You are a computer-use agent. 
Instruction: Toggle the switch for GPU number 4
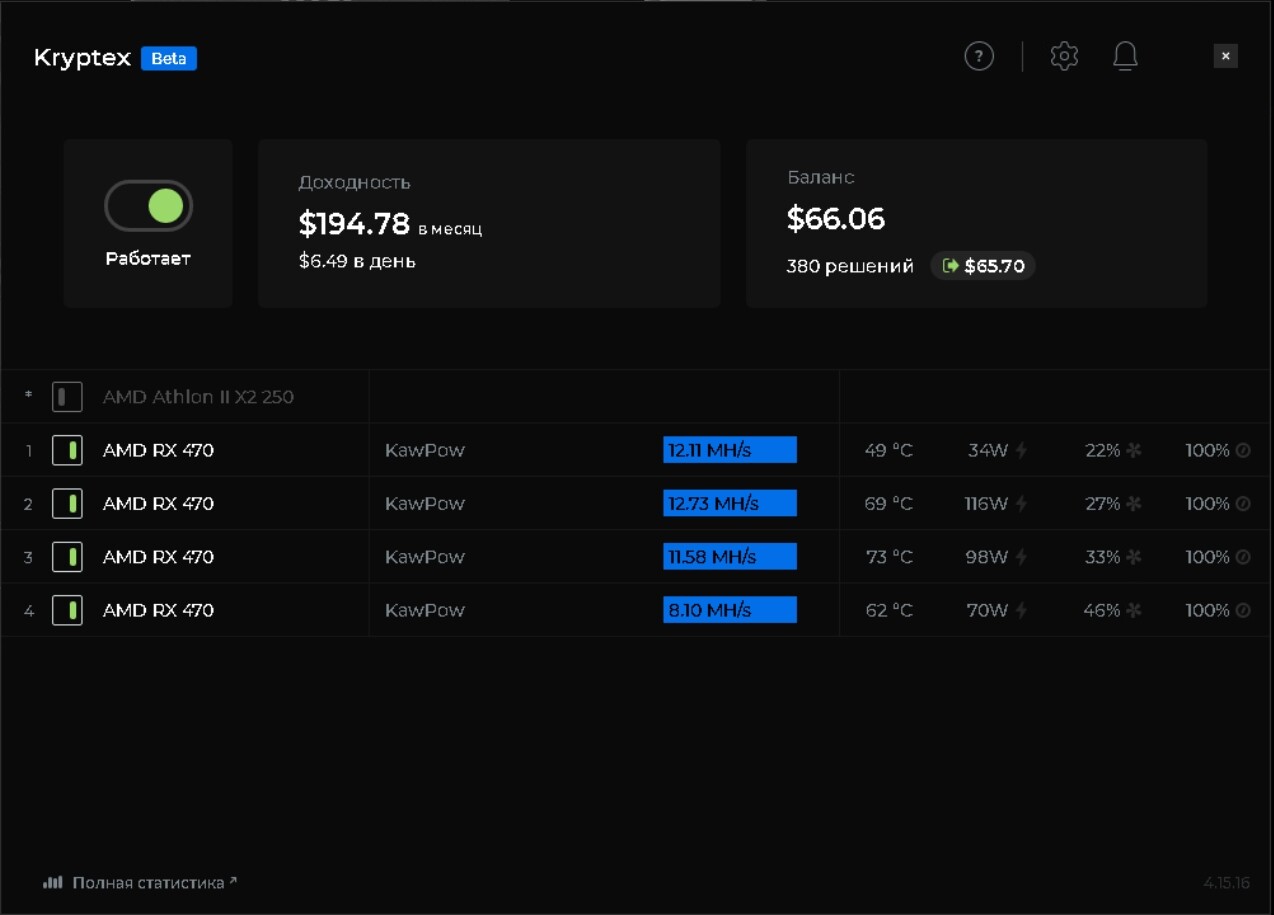pos(67,610)
